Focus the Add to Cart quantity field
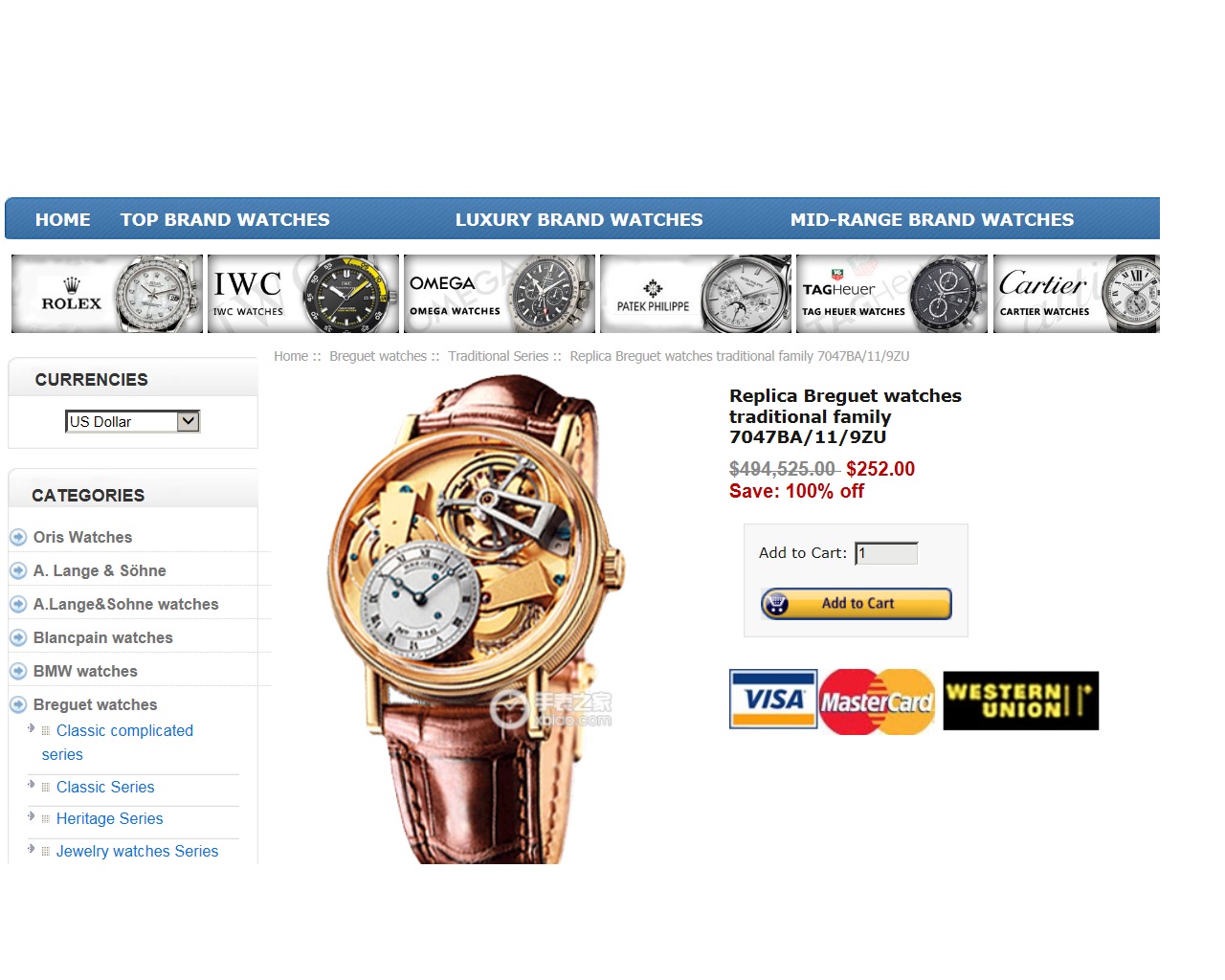Viewport: 1225px width, 980px height. (886, 553)
